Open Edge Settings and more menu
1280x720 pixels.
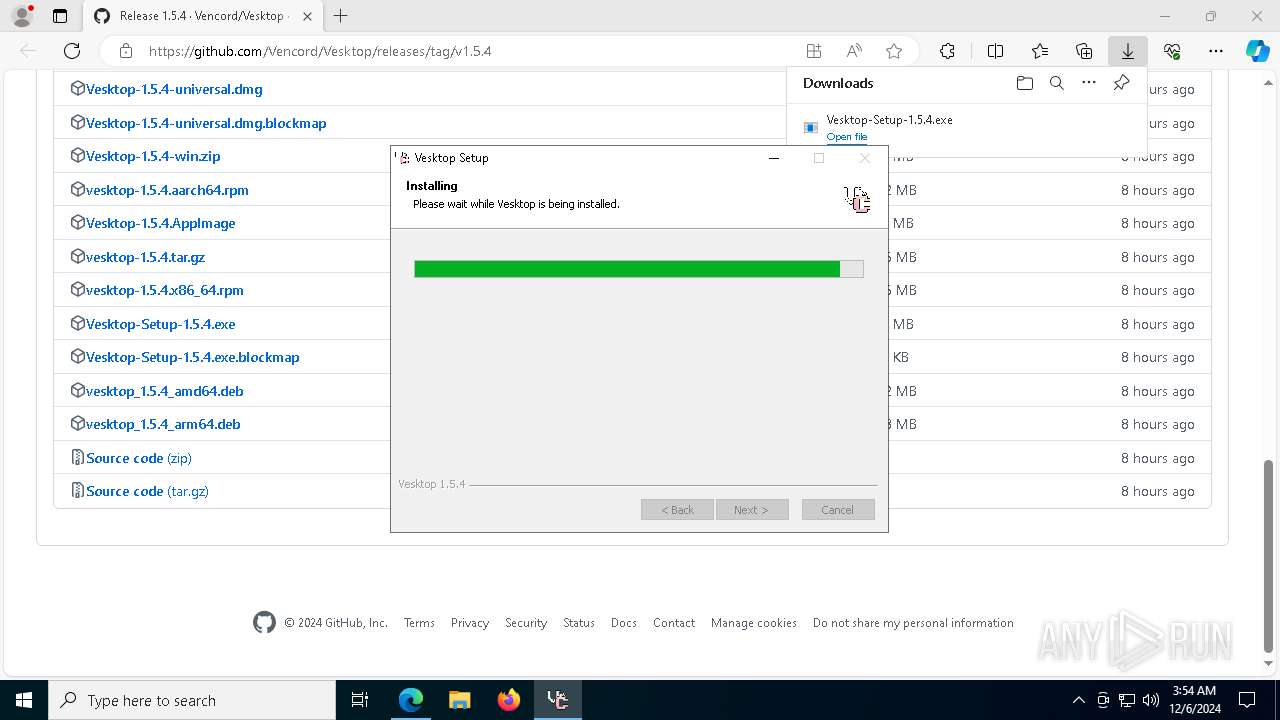[x=1216, y=51]
